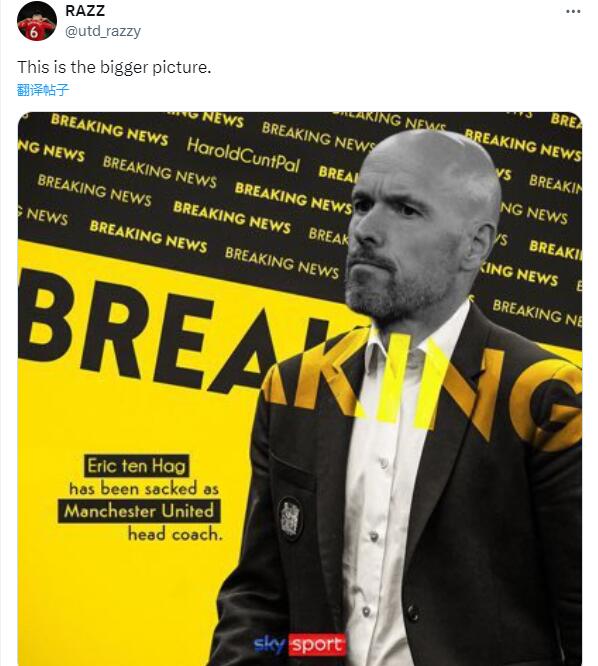This screenshot has width=598, height=666.
Task: Open the RAZZ display name profile link
Action: [85, 11]
